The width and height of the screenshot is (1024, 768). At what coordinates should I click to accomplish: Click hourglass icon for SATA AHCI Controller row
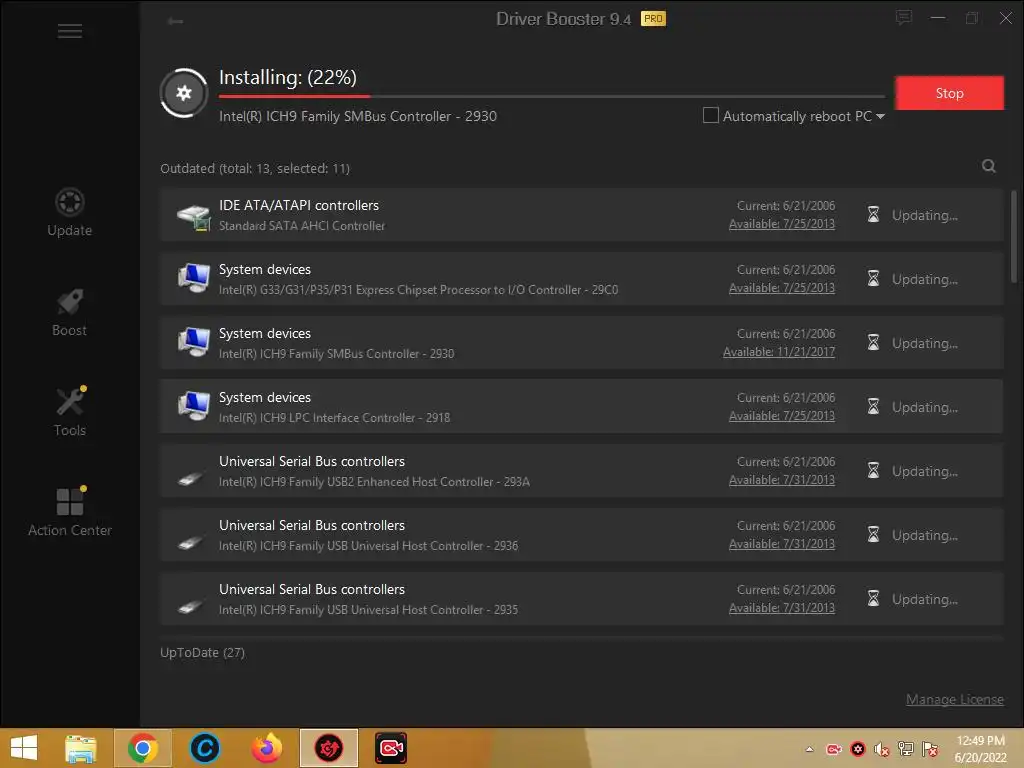873,214
